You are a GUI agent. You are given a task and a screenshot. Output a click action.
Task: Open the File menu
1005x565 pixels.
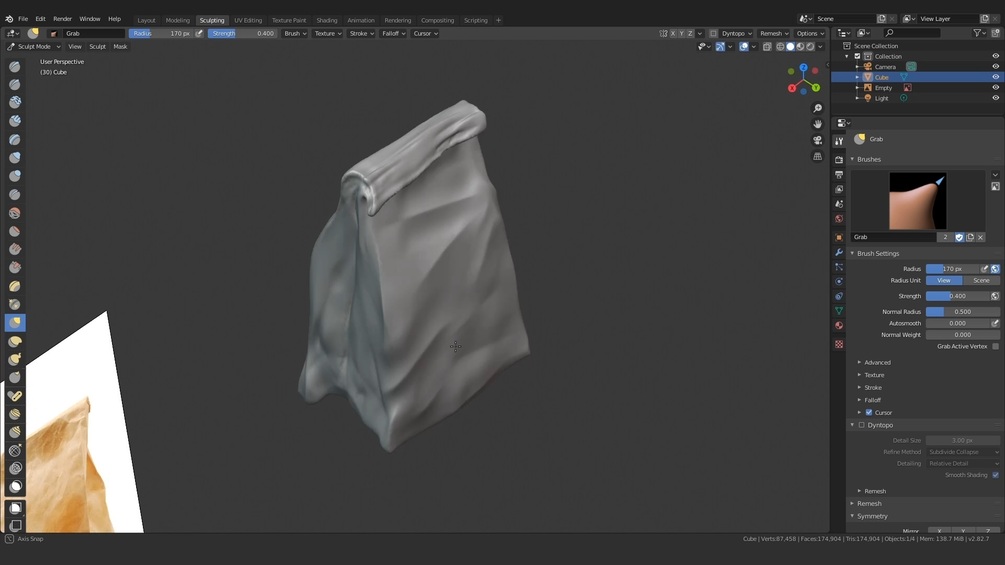pyautogui.click(x=23, y=19)
